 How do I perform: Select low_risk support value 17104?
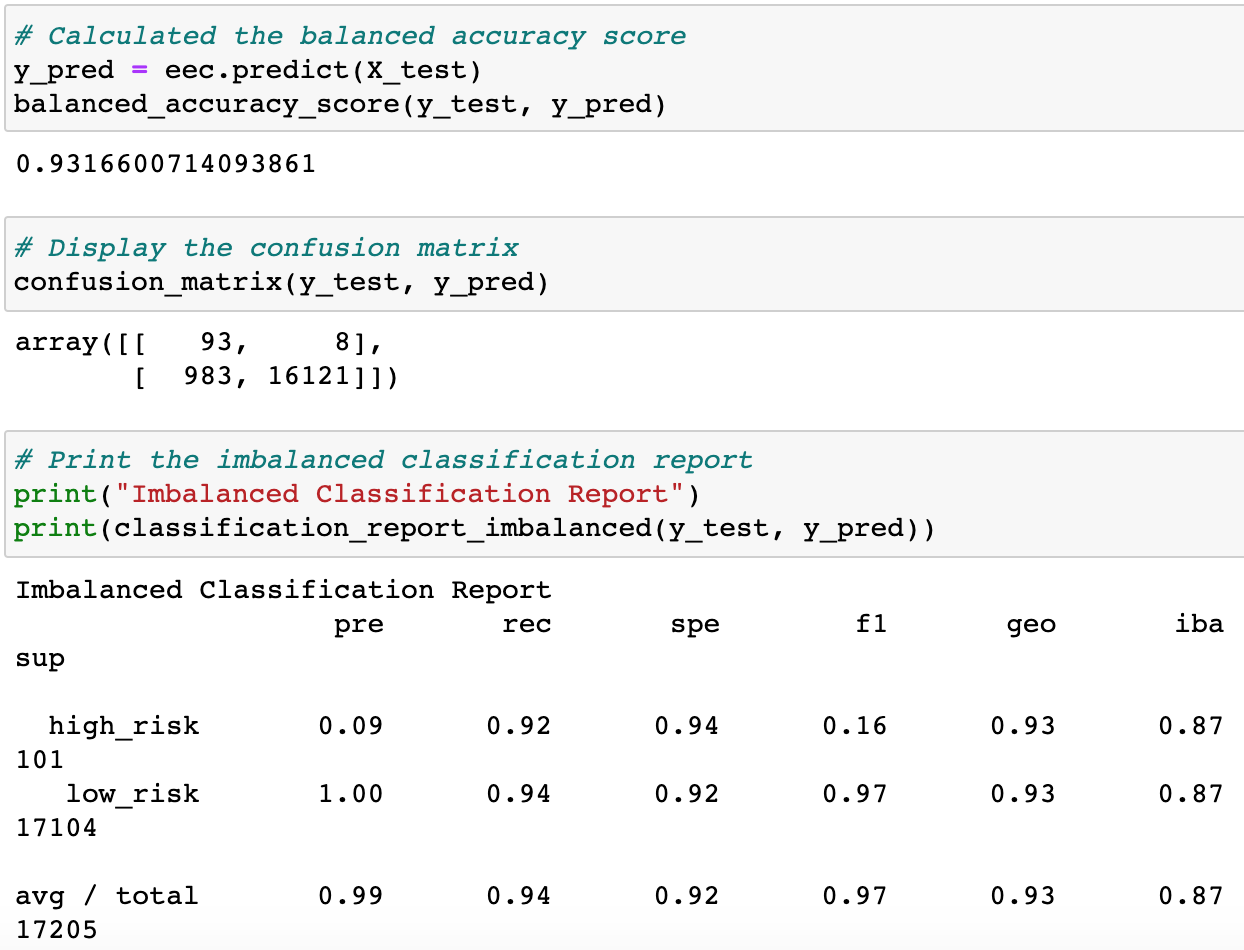[57, 829]
